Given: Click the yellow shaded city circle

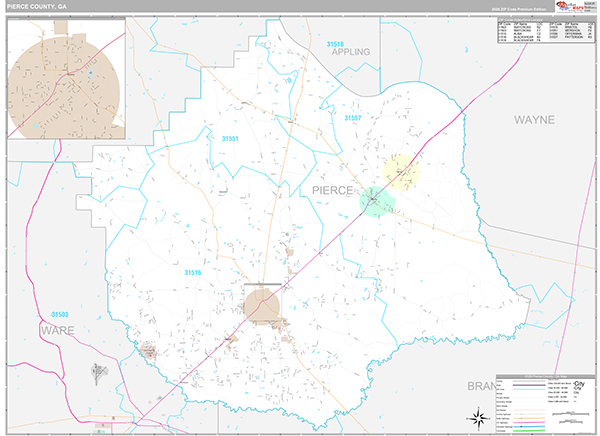Looking at the screenshot, I should click(401, 172).
